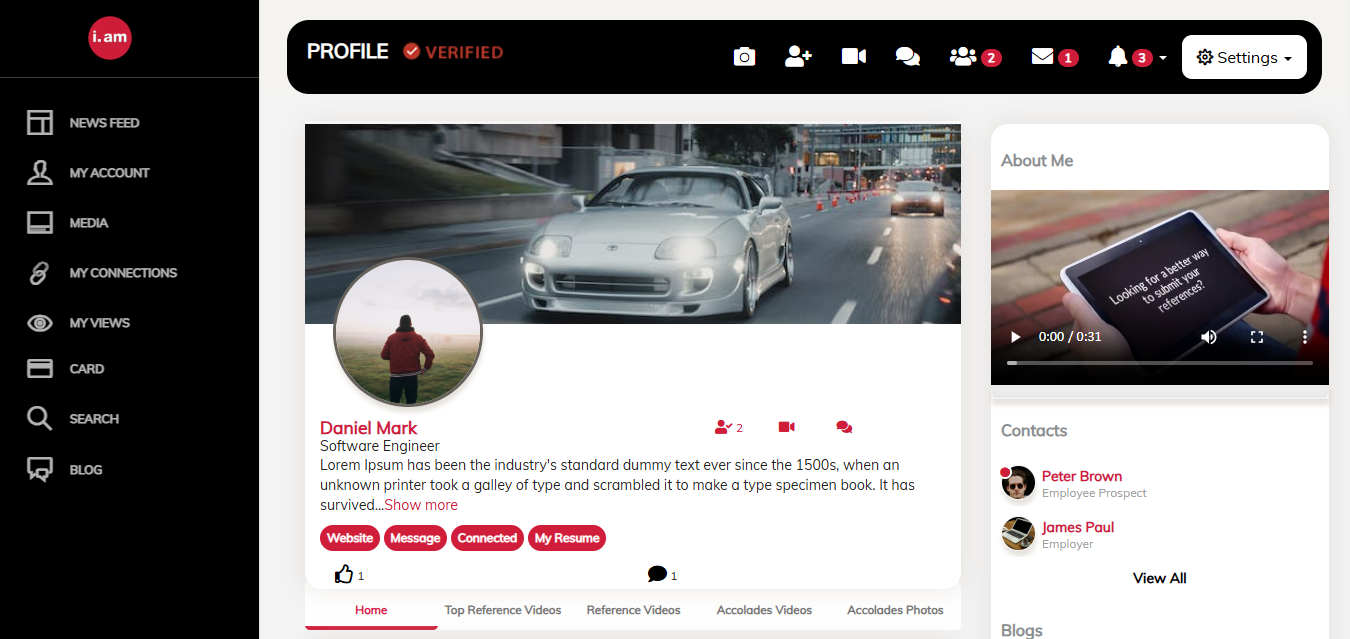This screenshot has height=639, width=1350.
Task: Open MY ACCOUNT menu item
Action: coord(109,173)
